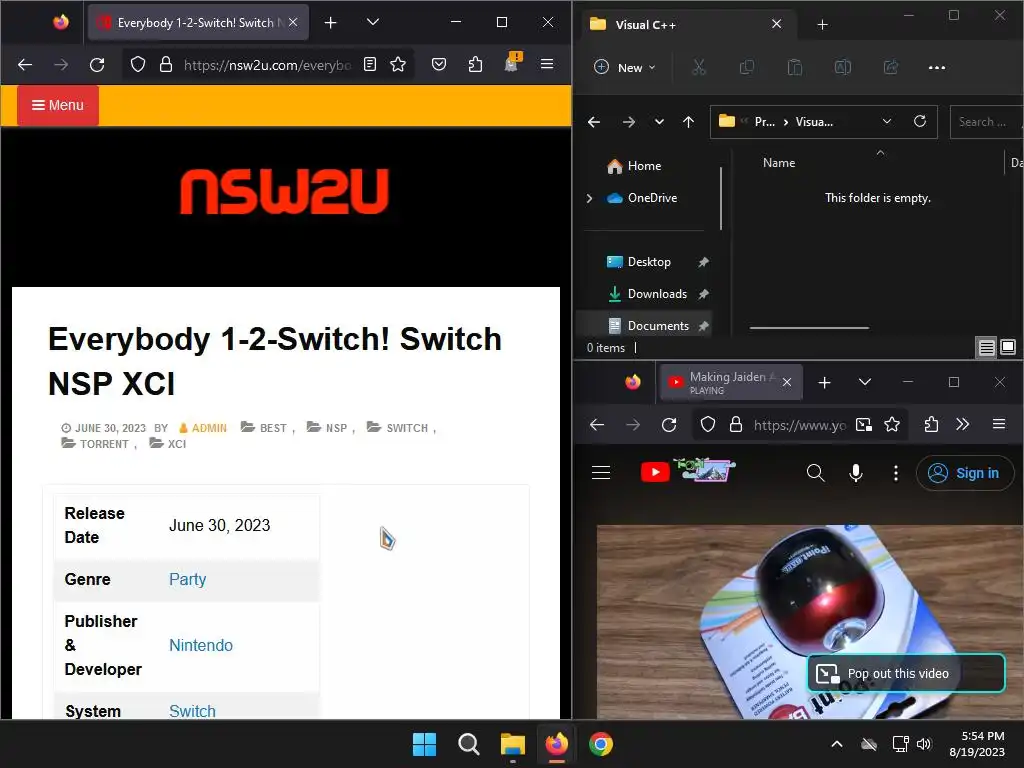Open the See more menu in File Explorer

pyautogui.click(x=936, y=67)
